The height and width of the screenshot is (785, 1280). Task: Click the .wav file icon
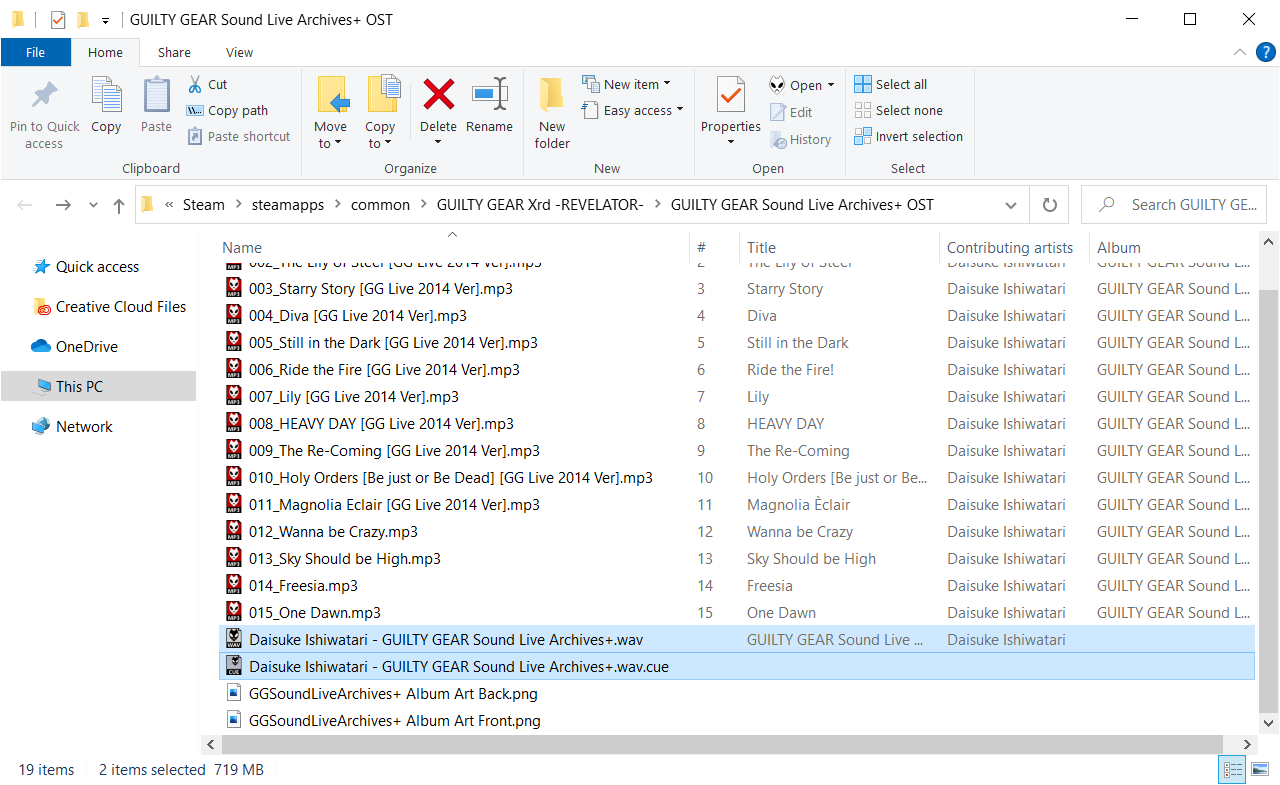(x=234, y=639)
